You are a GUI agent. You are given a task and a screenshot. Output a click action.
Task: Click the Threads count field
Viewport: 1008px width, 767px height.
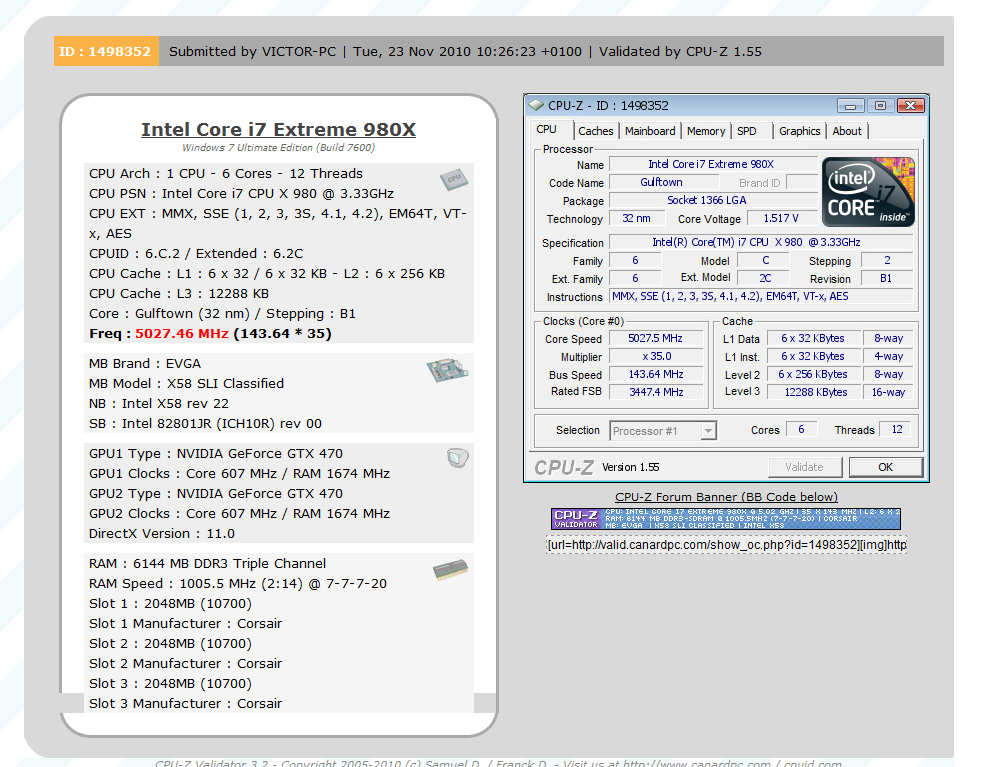(896, 429)
